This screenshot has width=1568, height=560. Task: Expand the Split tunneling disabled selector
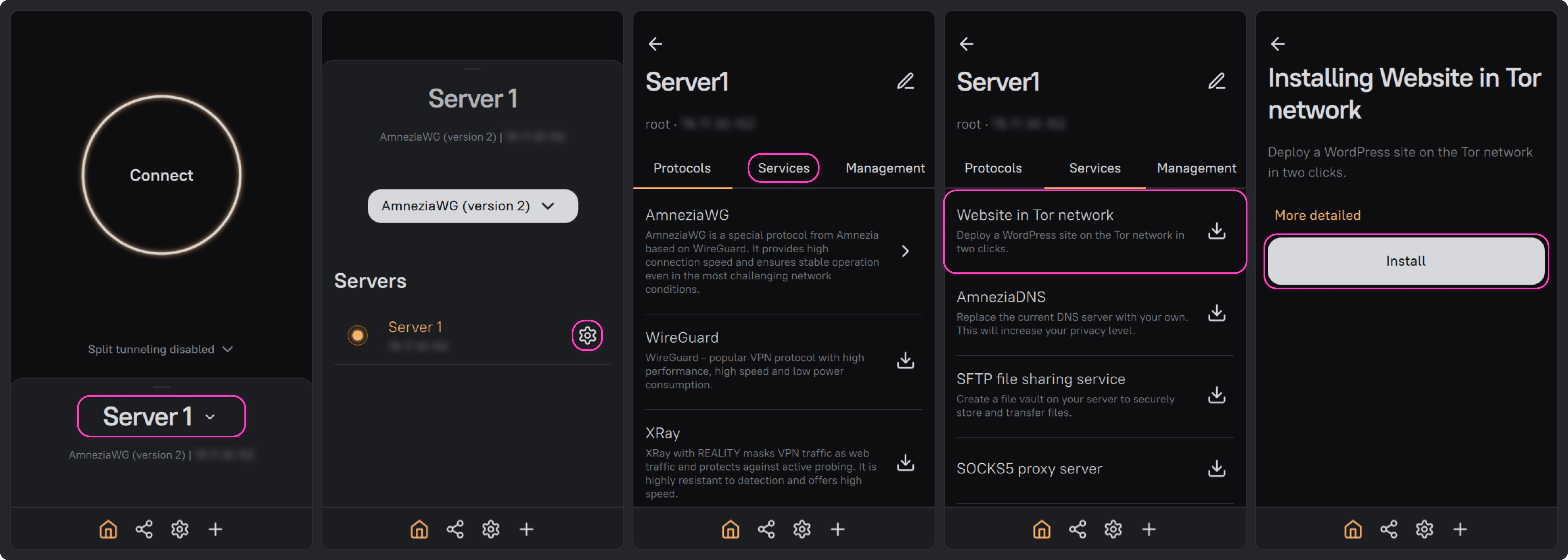[161, 349]
